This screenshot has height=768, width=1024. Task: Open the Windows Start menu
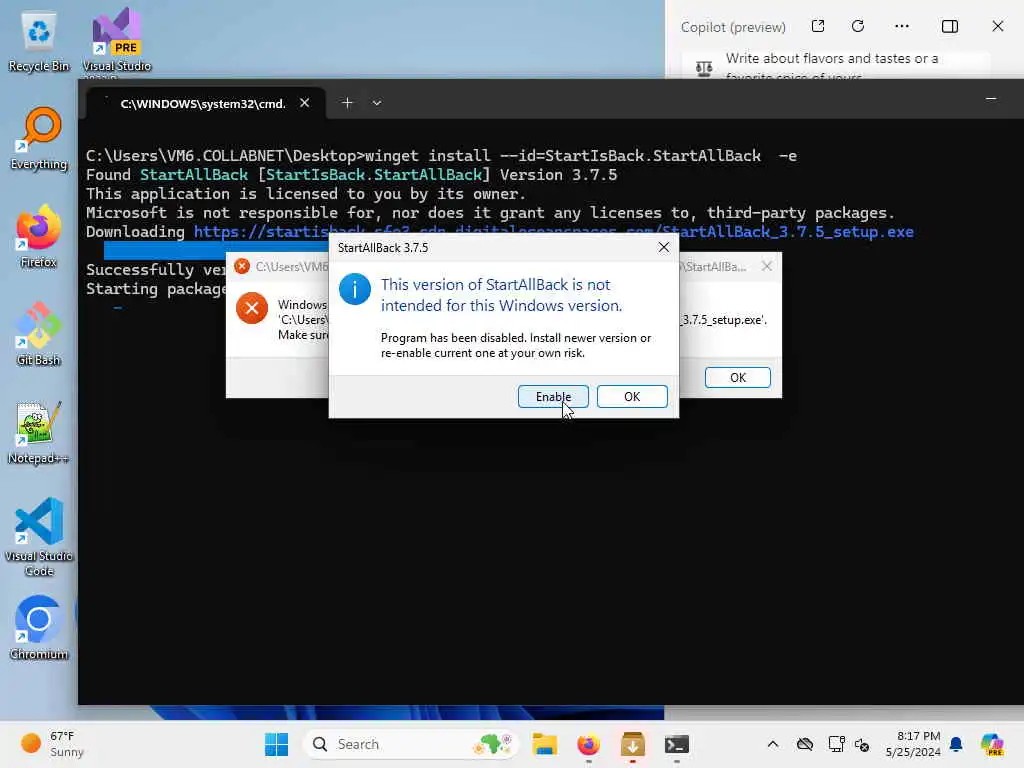tap(276, 744)
